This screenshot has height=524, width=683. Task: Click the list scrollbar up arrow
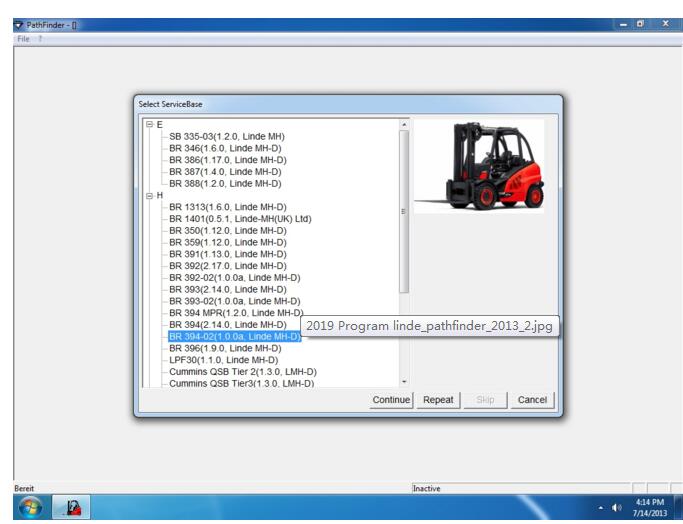tap(404, 125)
